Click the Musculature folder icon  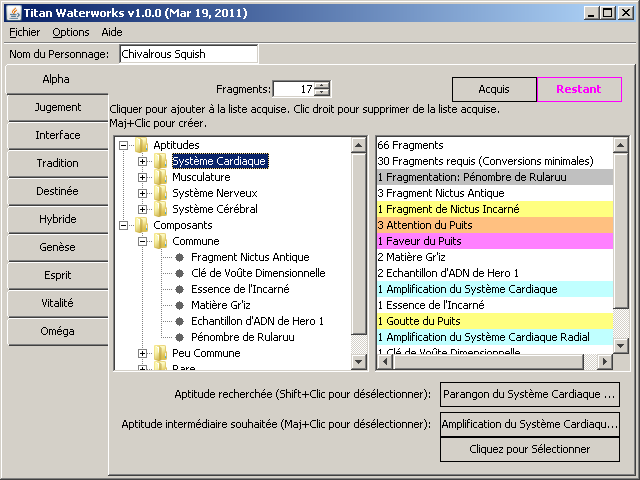coord(160,177)
